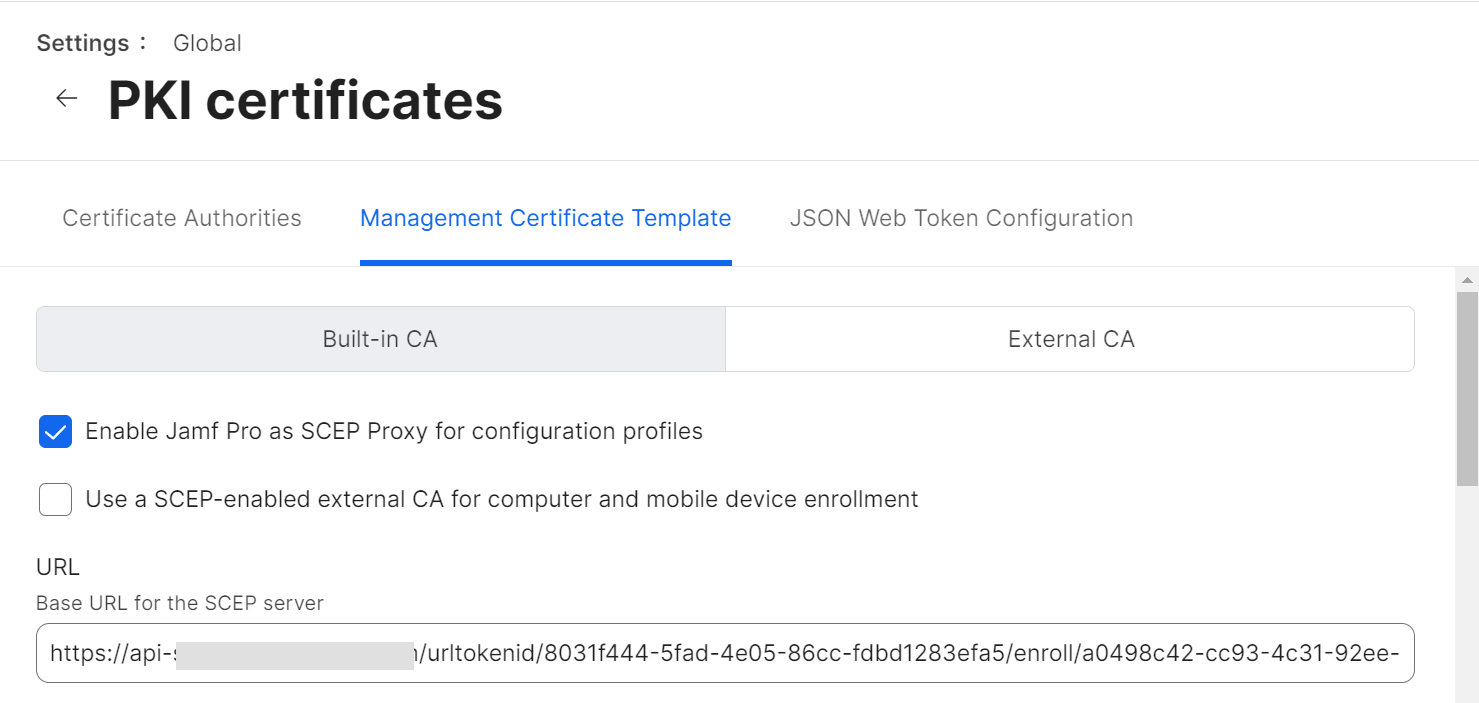Click the back arrow beside PKI certificates
Viewport: 1479px width, 703px height.
pos(67,98)
